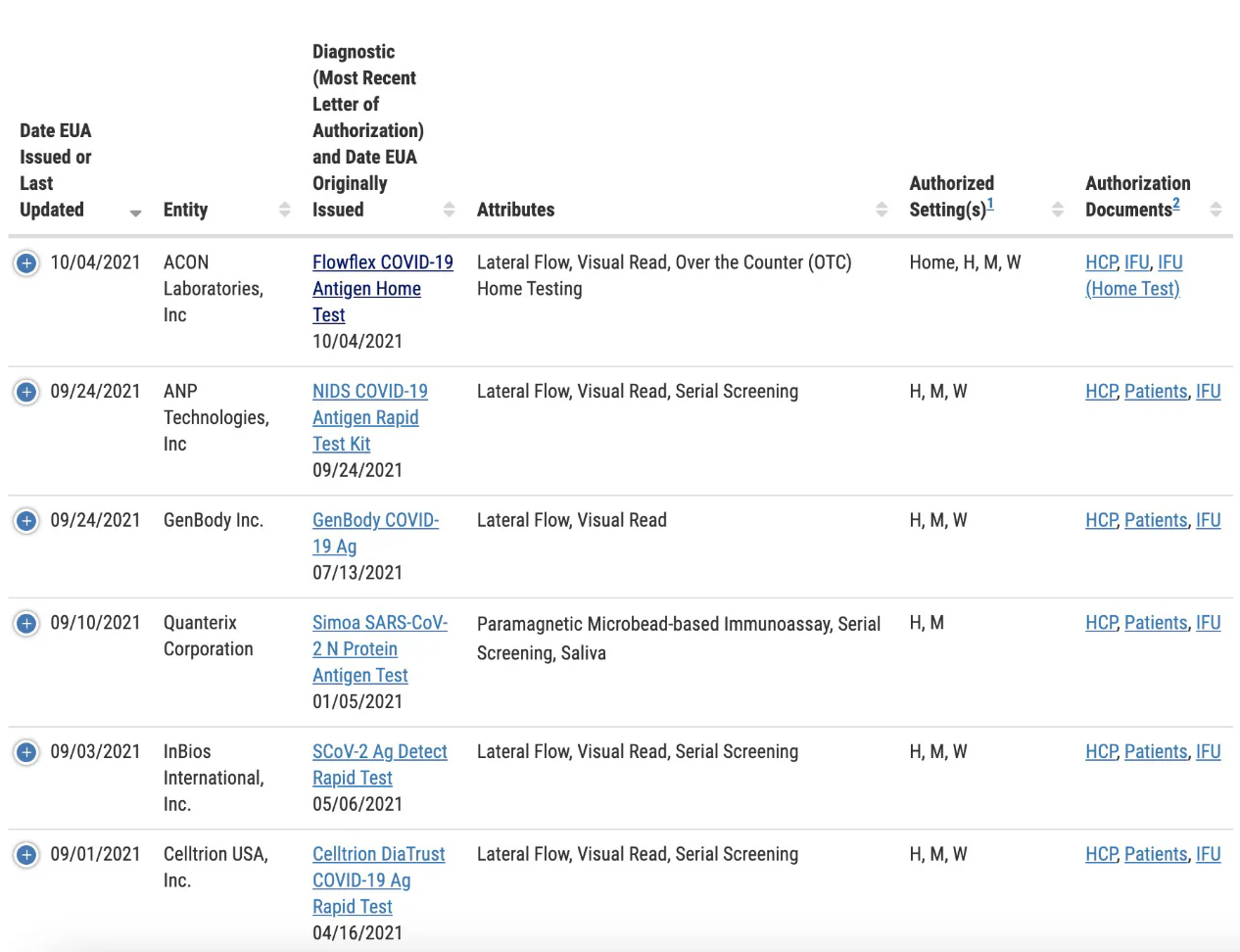Open IFU document for ANP Technologies
This screenshot has height=952, width=1240.
click(1209, 392)
